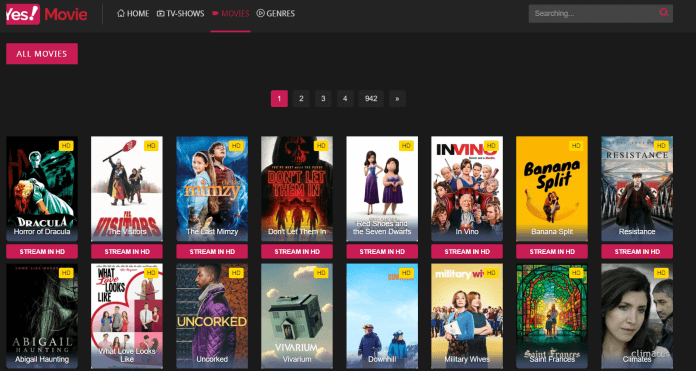
Task: Go to the TV-SHOWS section
Action: pyautogui.click(x=181, y=14)
